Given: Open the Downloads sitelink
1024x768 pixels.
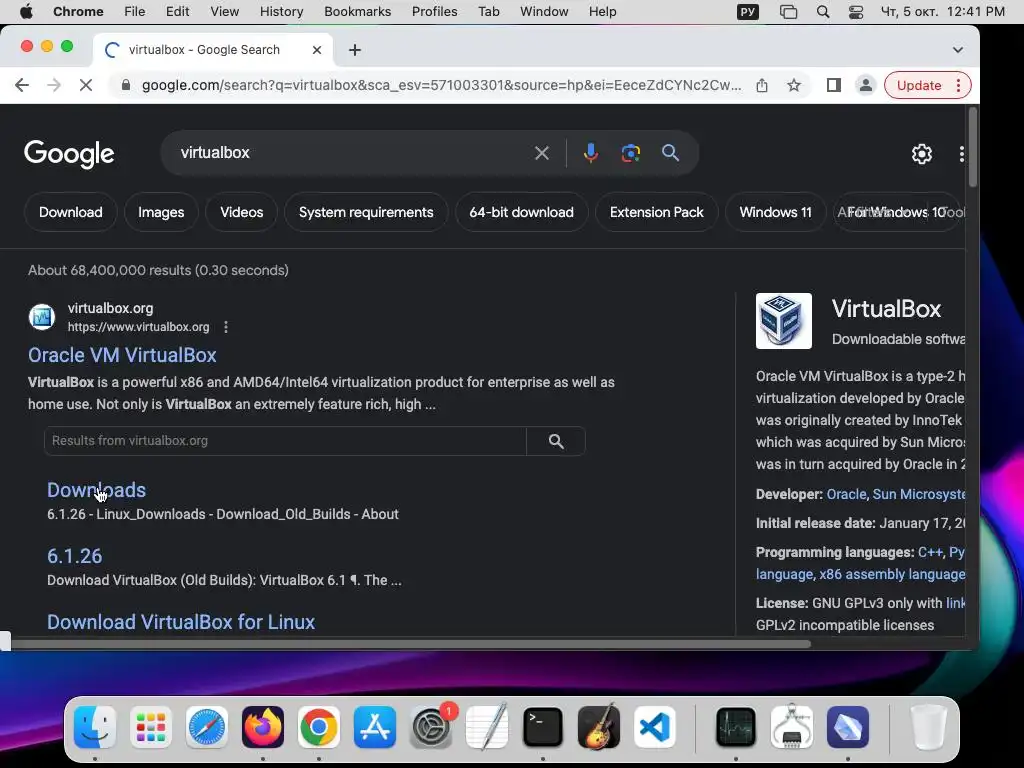Looking at the screenshot, I should click(96, 490).
